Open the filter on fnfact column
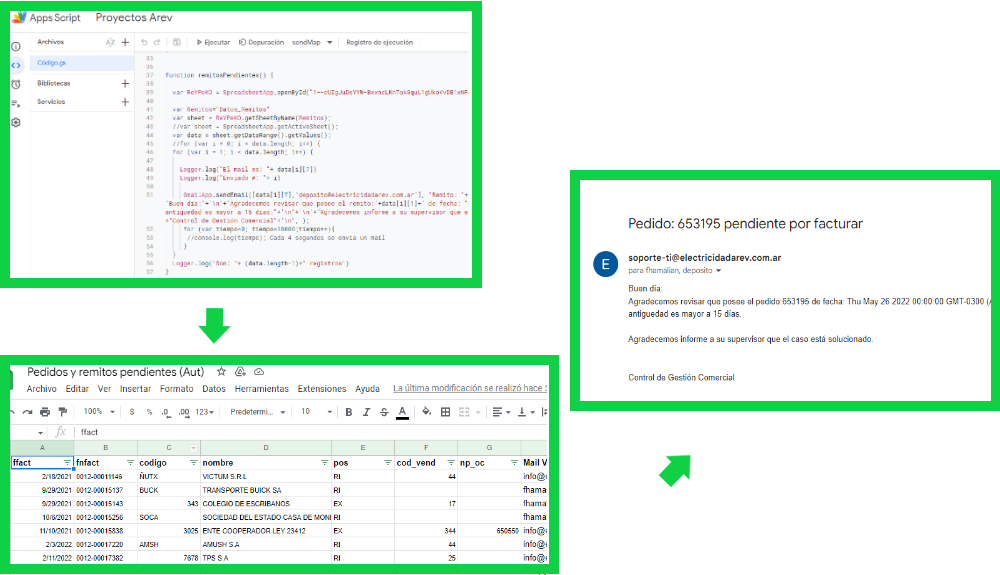The image size is (1000, 575). point(130,463)
